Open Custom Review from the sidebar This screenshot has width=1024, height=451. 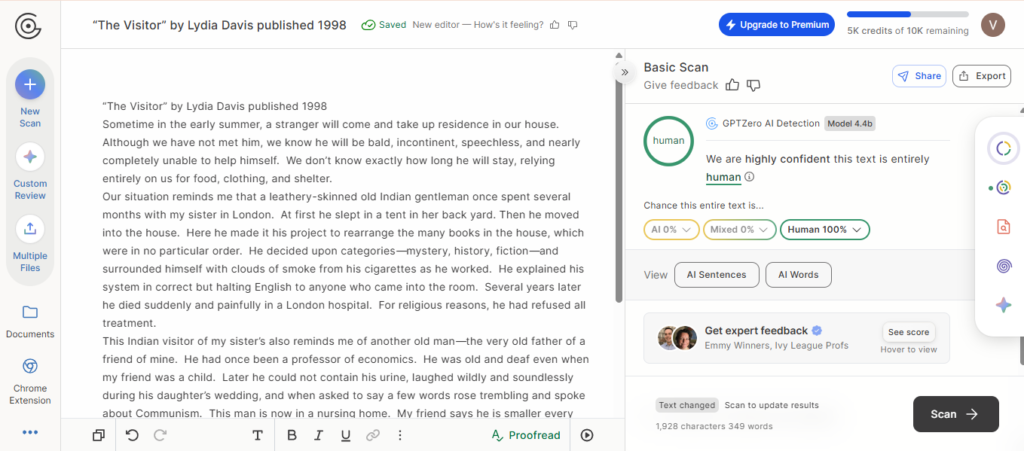click(x=30, y=157)
